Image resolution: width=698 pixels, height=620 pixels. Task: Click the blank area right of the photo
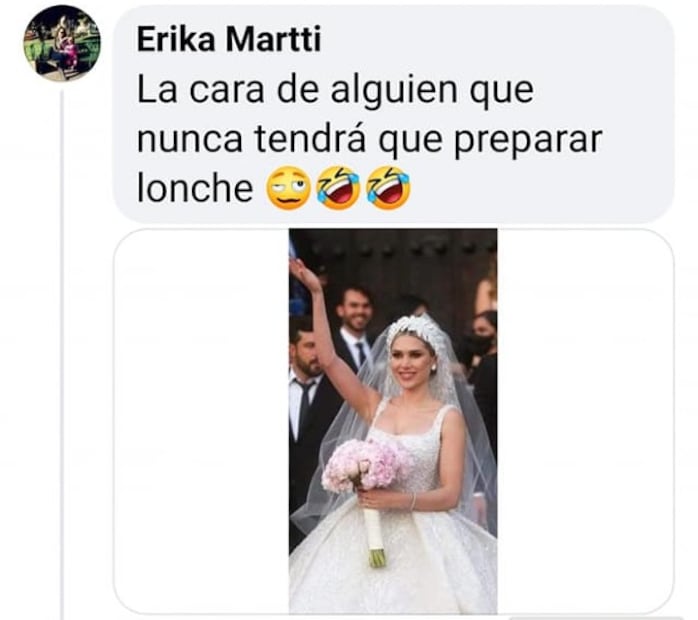click(x=585, y=421)
